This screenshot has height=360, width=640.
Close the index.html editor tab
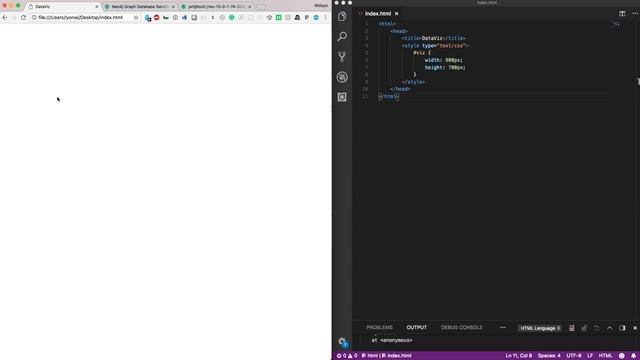[396, 13]
